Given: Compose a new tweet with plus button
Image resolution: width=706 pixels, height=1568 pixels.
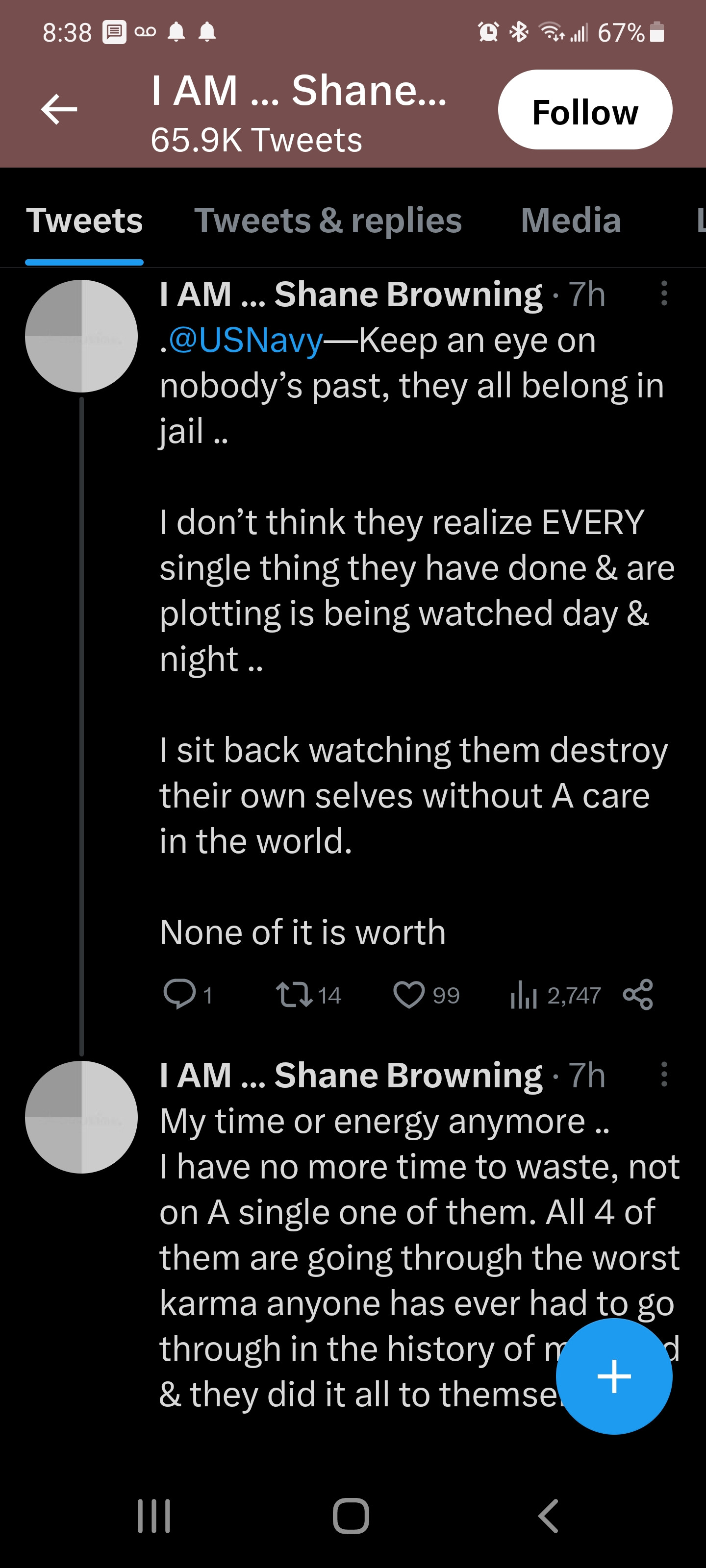Looking at the screenshot, I should pyautogui.click(x=613, y=1376).
